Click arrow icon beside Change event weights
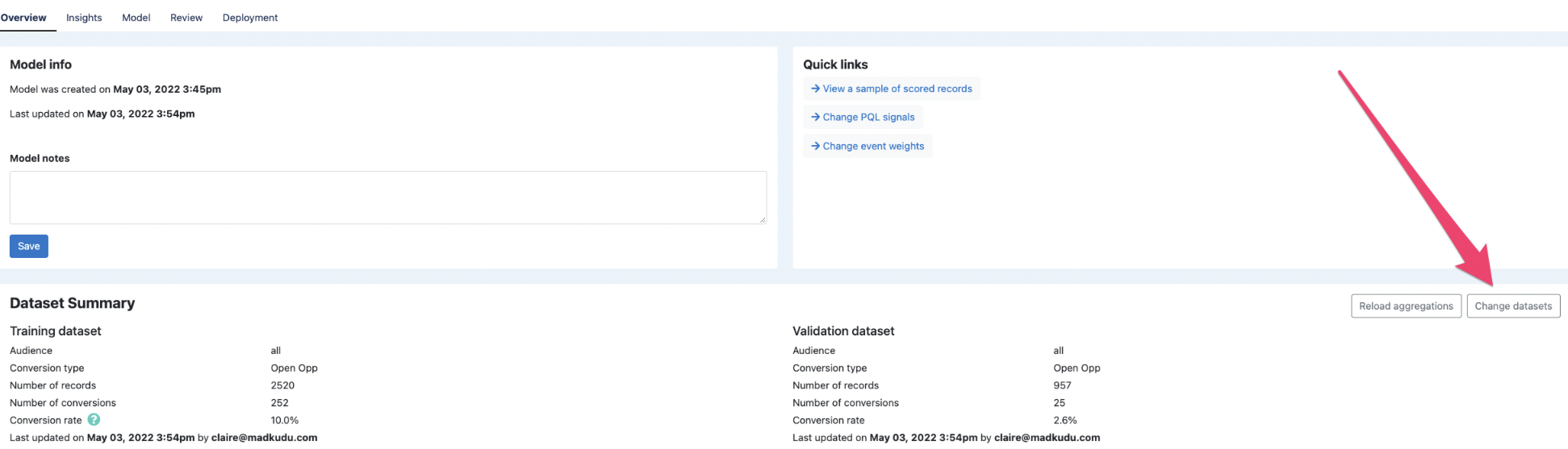Viewport: 1568px width, 449px height. [x=815, y=146]
